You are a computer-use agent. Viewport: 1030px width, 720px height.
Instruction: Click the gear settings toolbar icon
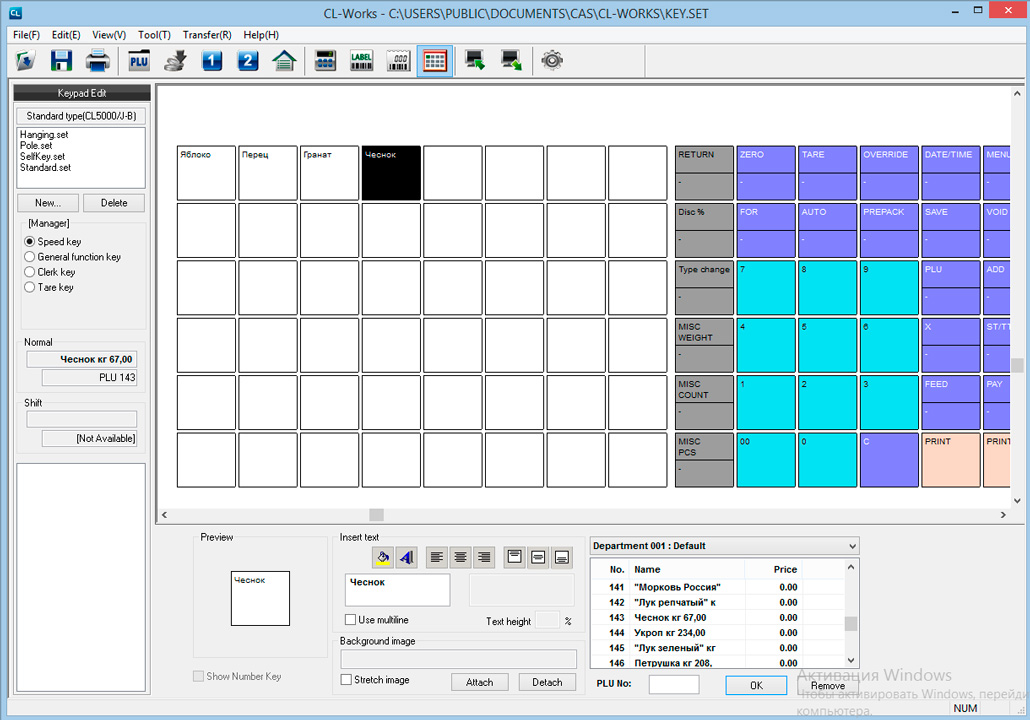pos(551,61)
